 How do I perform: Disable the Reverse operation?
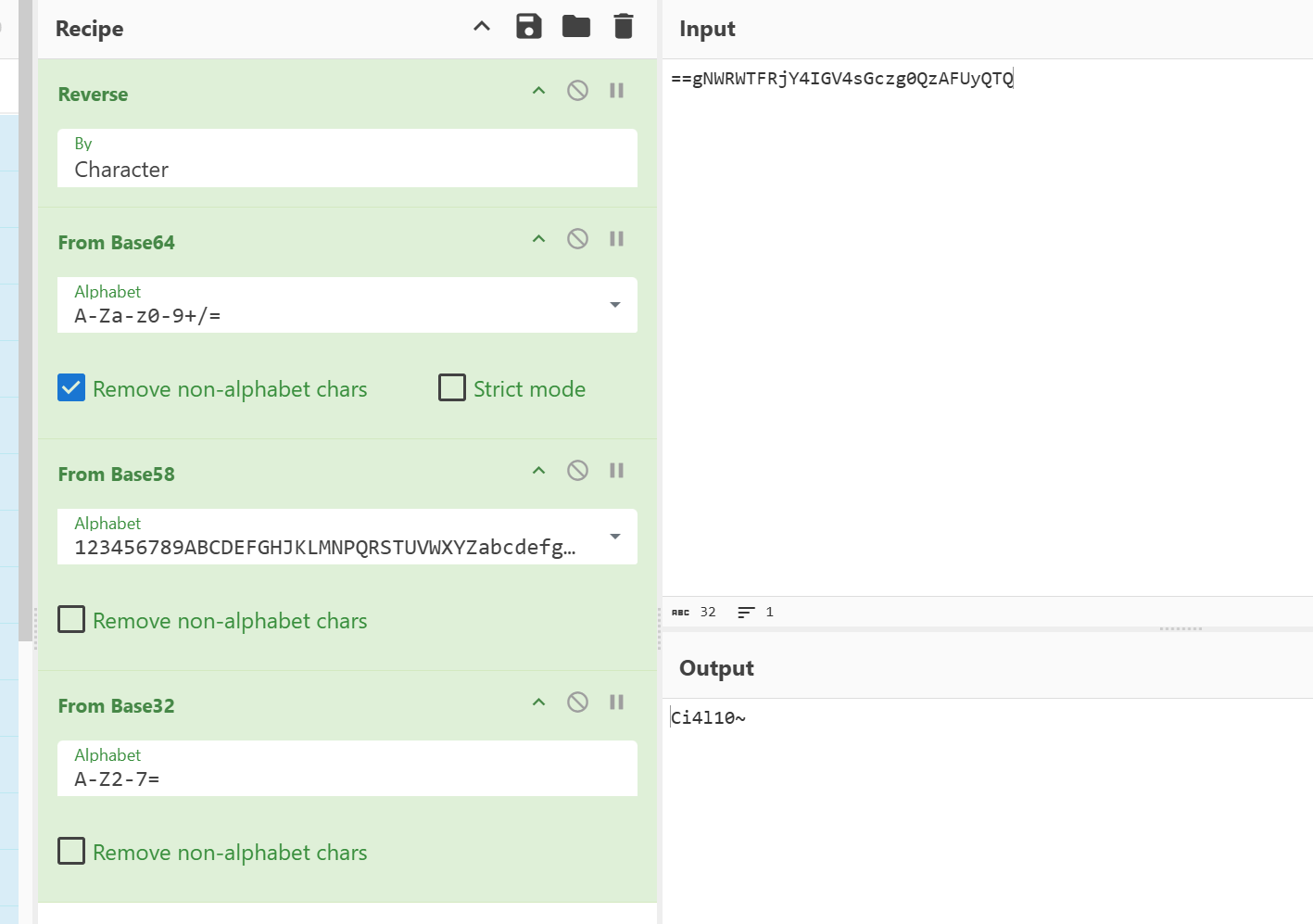[x=577, y=91]
